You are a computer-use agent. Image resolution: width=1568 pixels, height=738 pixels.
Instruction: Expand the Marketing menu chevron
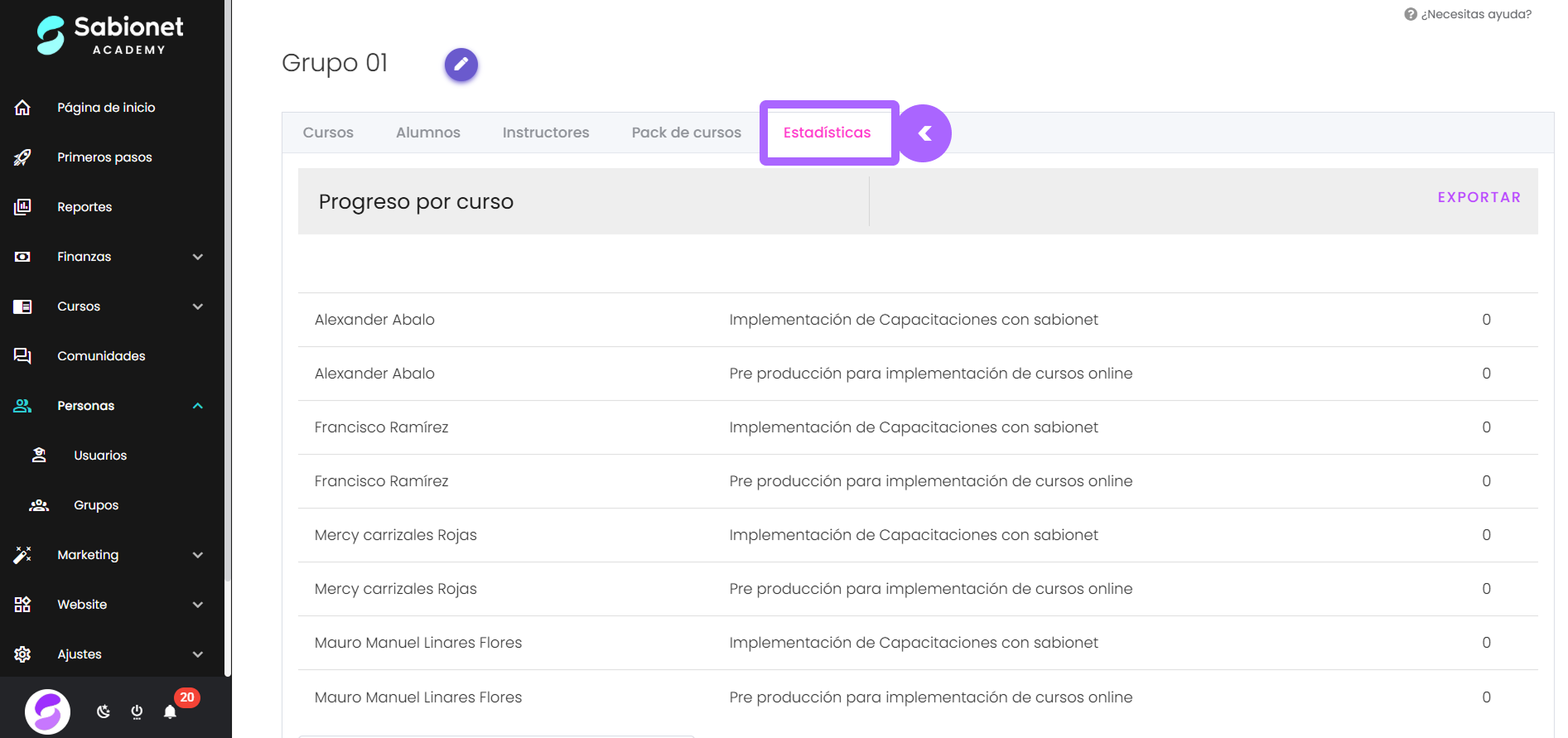198,555
